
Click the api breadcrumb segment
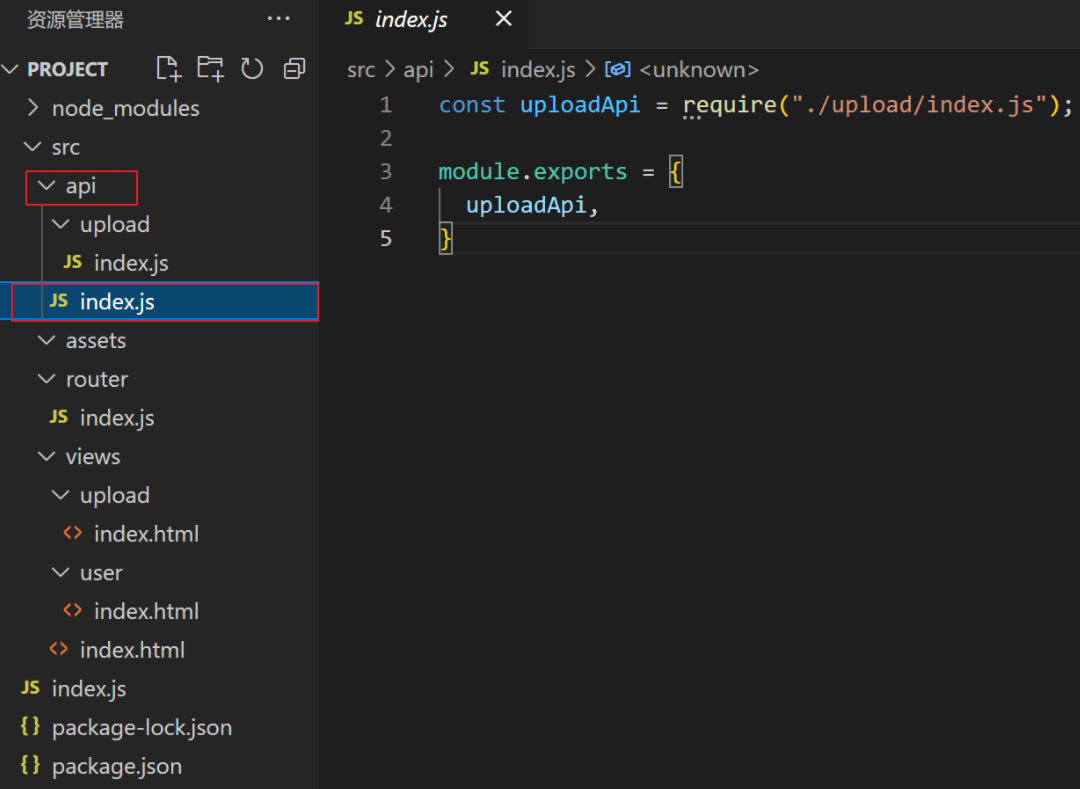point(419,70)
